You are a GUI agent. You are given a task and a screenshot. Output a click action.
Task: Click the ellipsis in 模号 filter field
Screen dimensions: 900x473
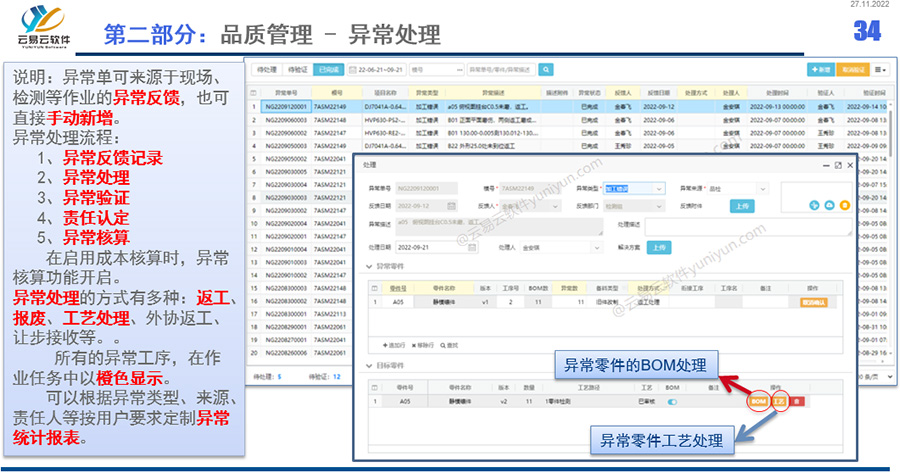tap(459, 70)
